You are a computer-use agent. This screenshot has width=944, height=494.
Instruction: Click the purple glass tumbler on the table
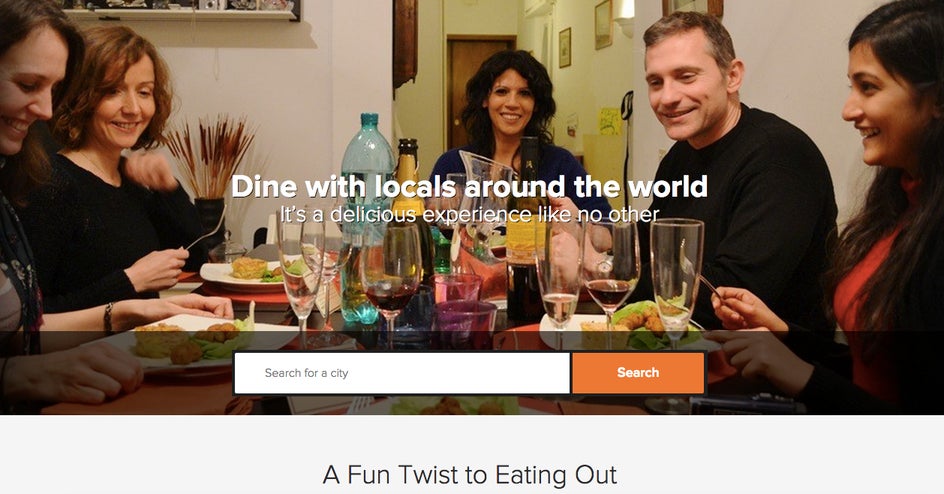click(x=464, y=325)
